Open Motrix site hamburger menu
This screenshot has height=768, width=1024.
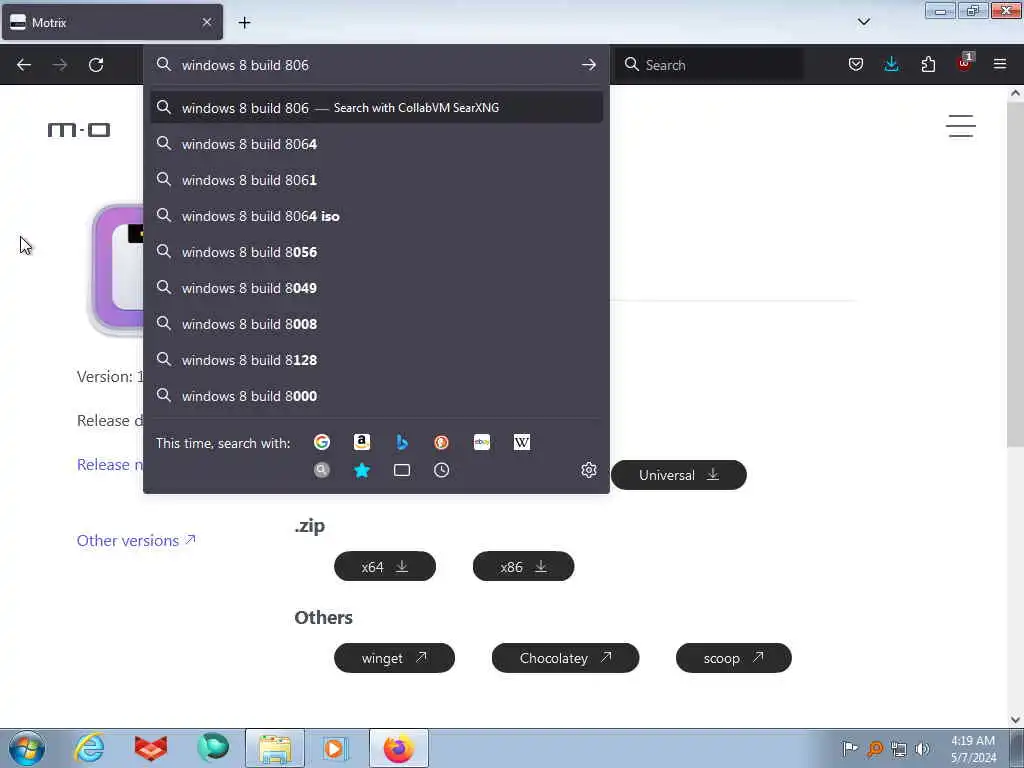(x=961, y=126)
